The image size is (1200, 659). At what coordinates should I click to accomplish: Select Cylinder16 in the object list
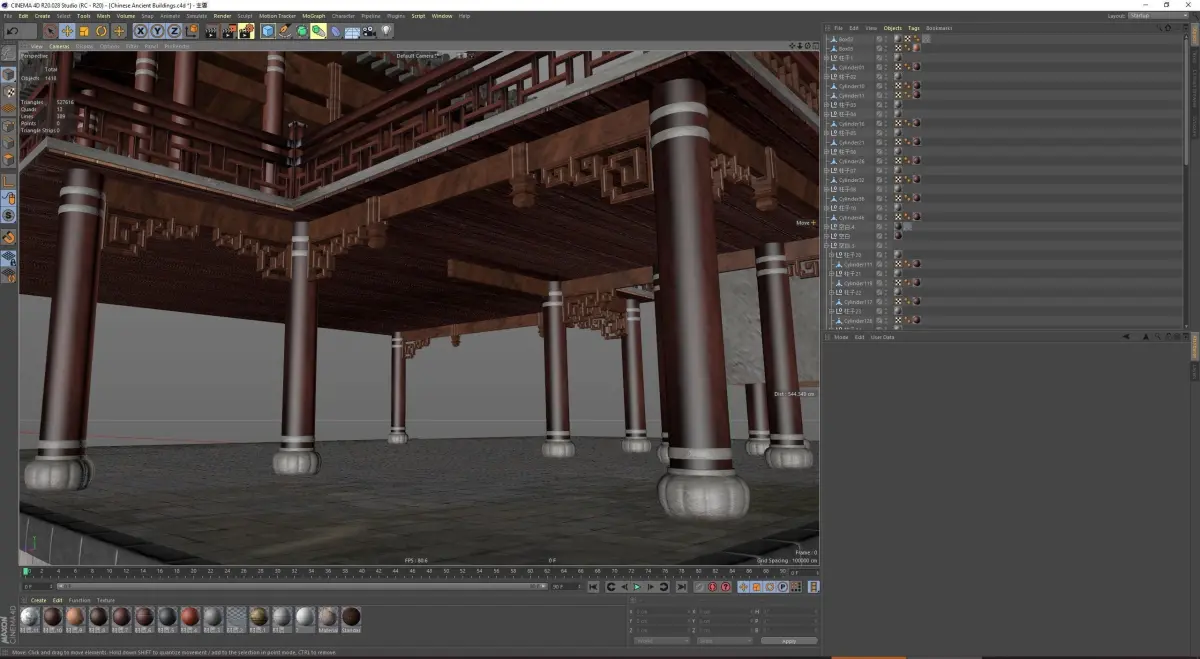pos(852,124)
